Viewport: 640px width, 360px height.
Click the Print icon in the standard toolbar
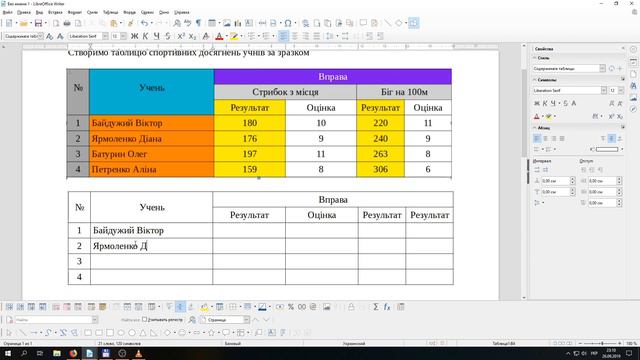click(x=67, y=23)
